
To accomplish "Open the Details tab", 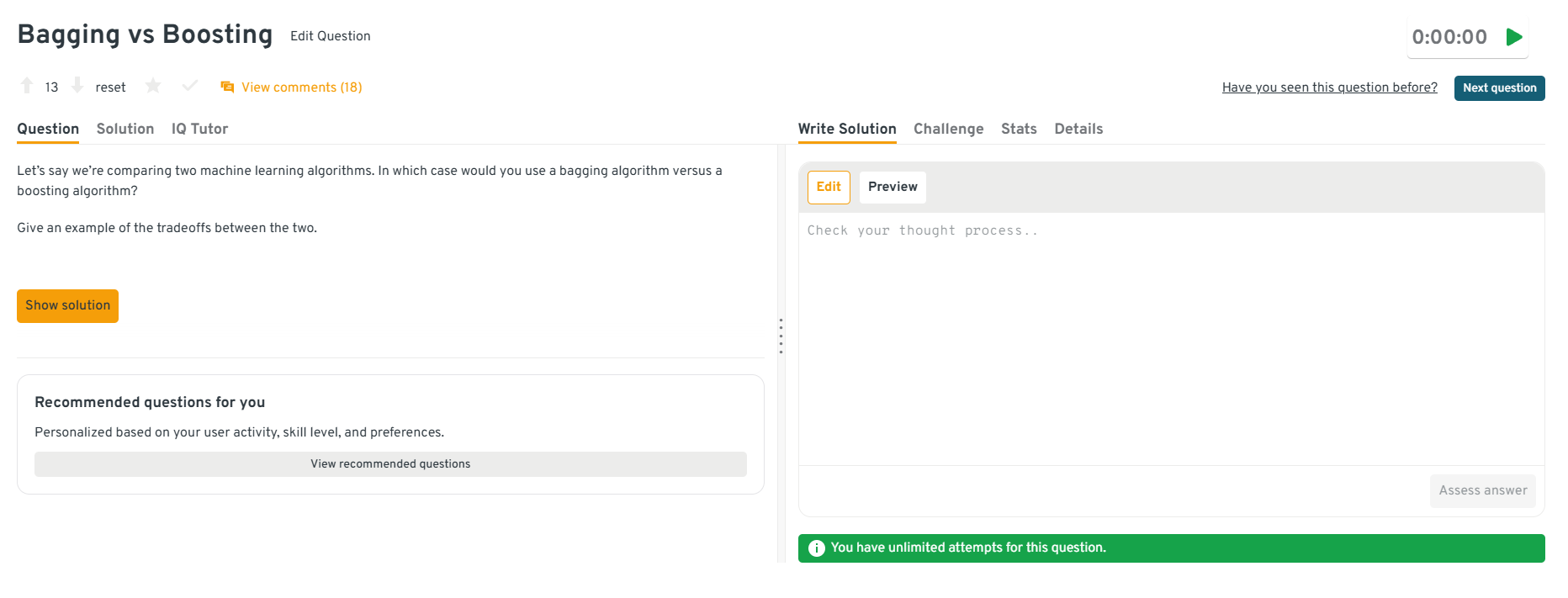I will [1078, 129].
